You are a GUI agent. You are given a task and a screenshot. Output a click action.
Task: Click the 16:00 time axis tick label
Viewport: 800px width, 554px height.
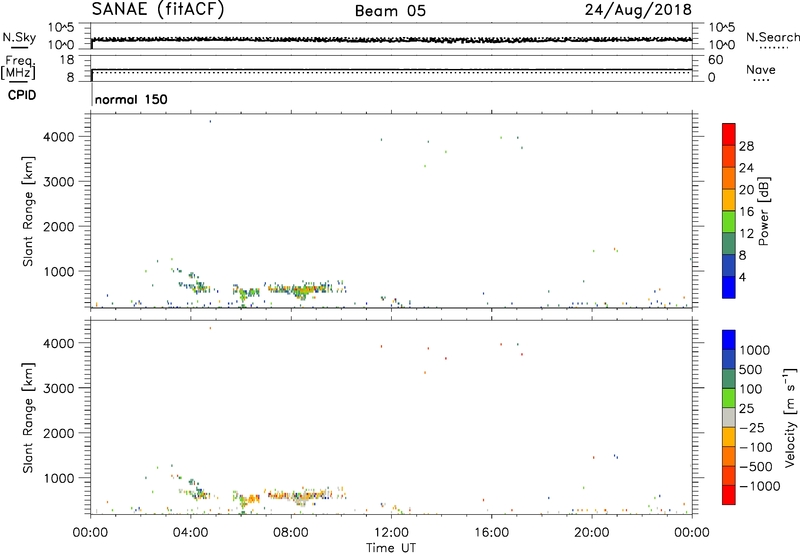pos(491,533)
